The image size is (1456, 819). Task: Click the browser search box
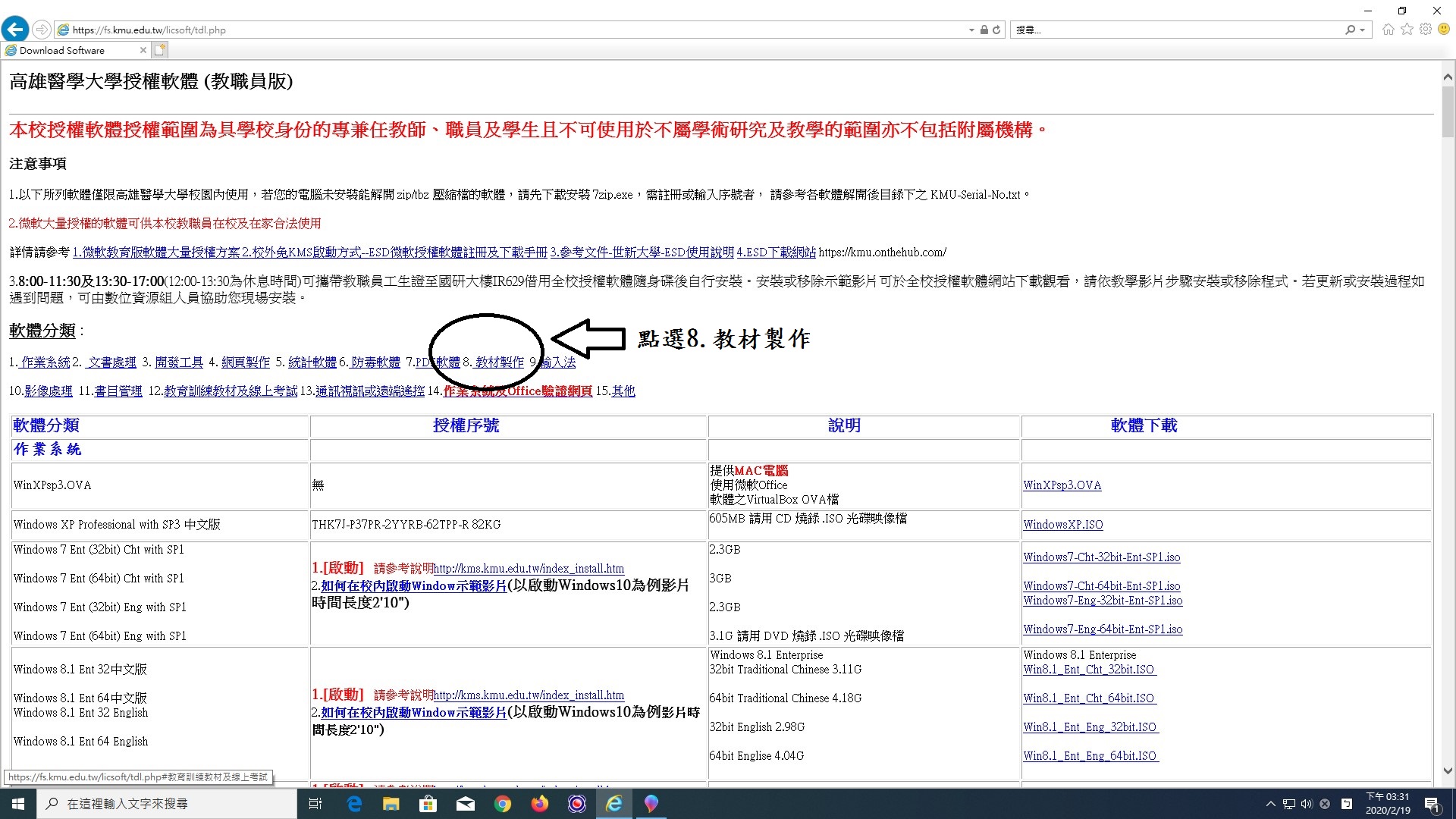pyautogui.click(x=1175, y=30)
